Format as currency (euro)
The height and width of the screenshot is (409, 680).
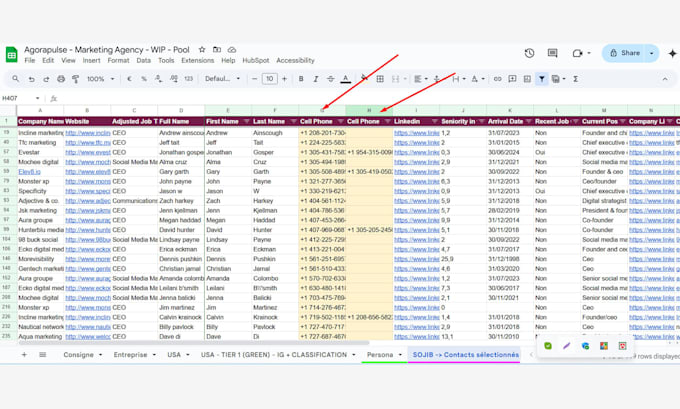129,79
